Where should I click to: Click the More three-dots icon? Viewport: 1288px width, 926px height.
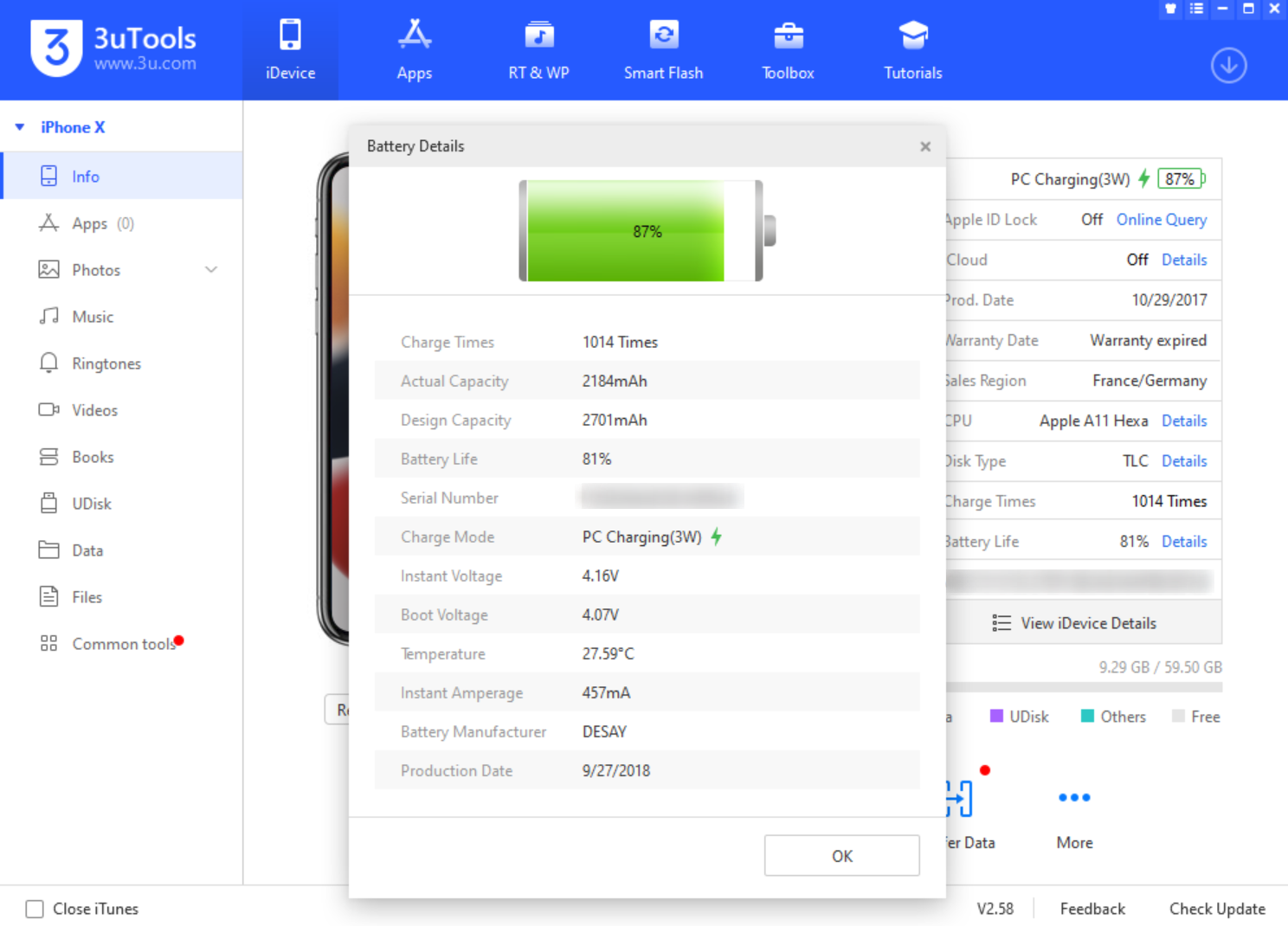1074,798
